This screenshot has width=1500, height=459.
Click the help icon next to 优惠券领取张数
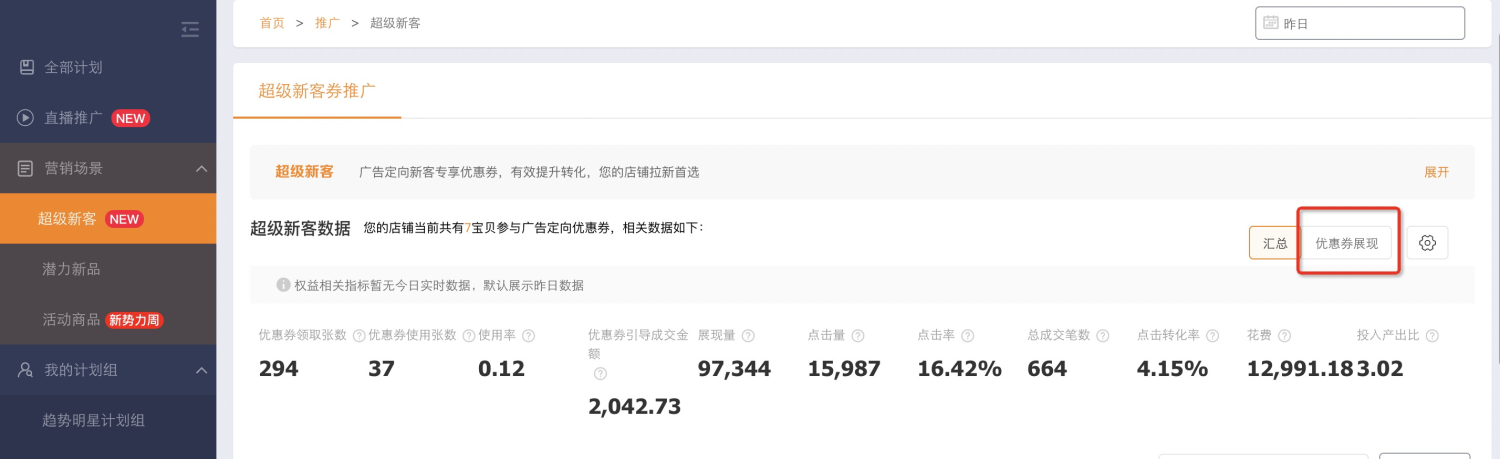coord(358,336)
